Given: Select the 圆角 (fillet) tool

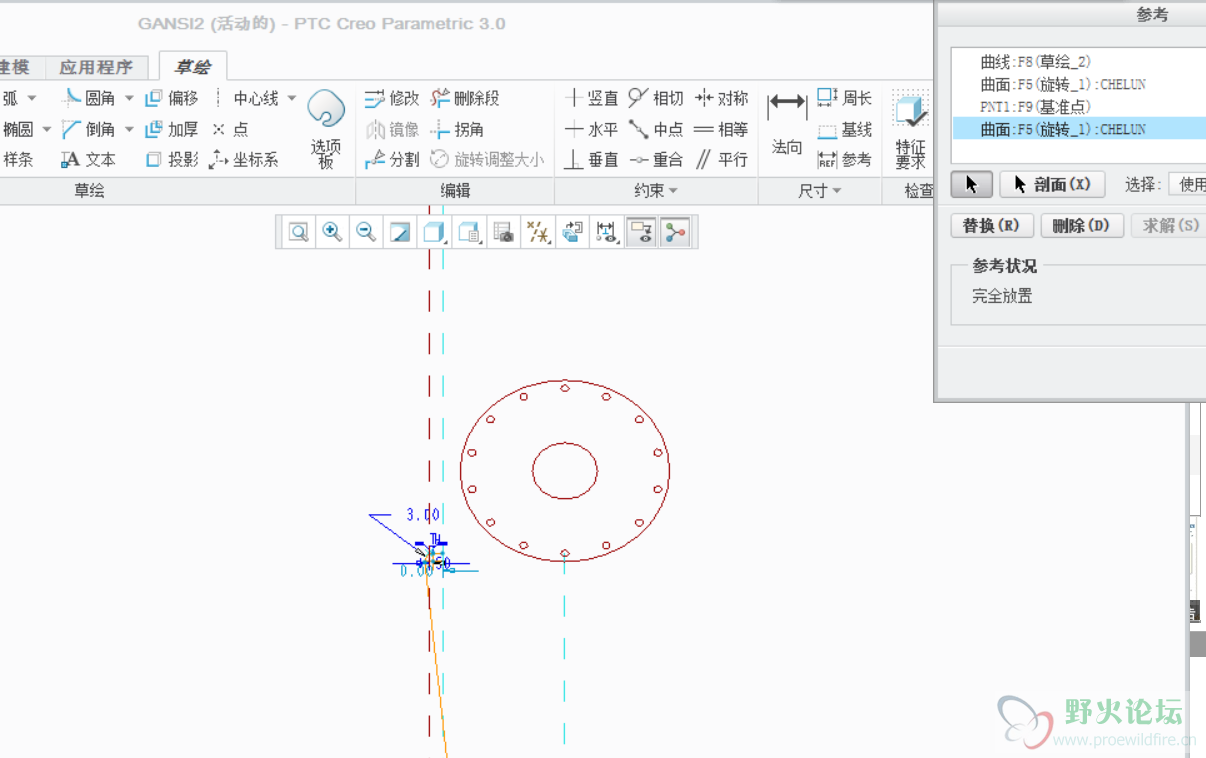Looking at the screenshot, I should pos(88,98).
